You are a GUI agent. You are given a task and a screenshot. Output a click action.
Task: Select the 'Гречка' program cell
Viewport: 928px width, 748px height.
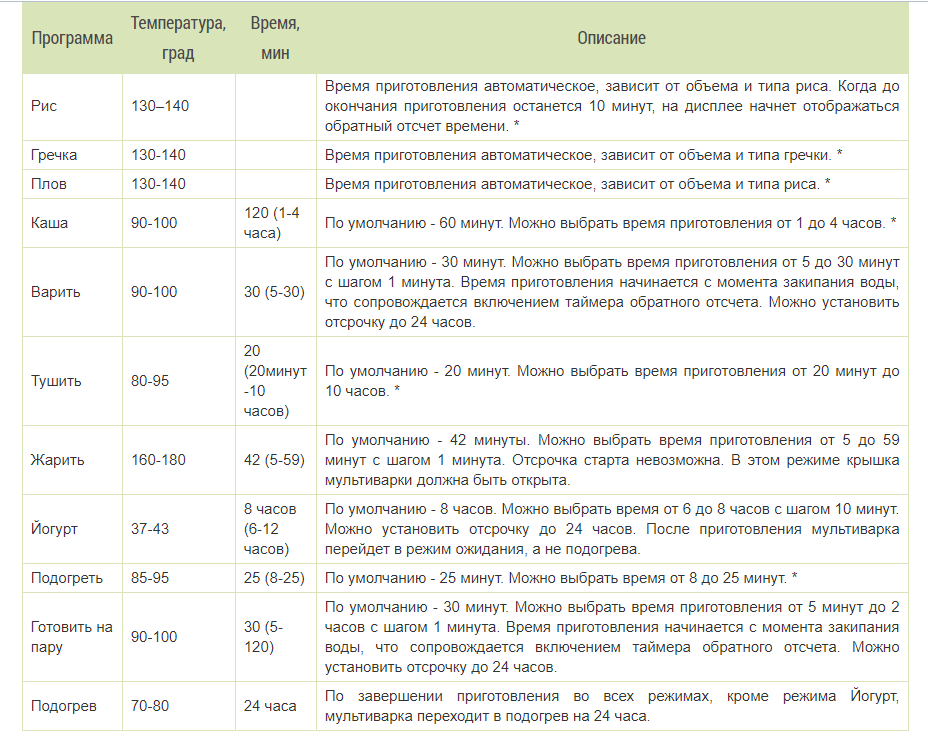[x=72, y=155]
